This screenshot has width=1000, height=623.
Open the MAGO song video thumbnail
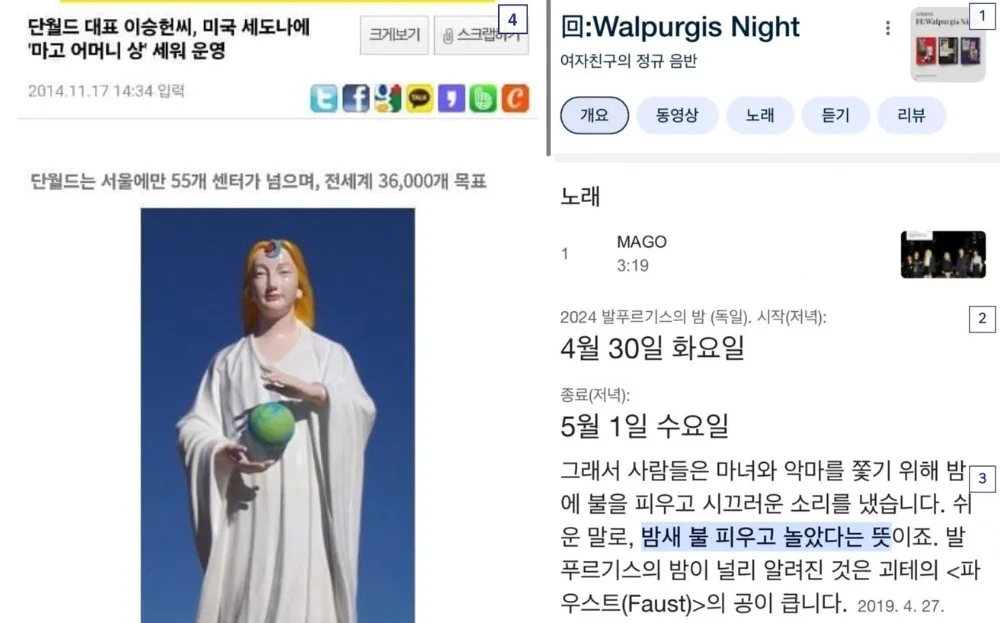coord(943,254)
